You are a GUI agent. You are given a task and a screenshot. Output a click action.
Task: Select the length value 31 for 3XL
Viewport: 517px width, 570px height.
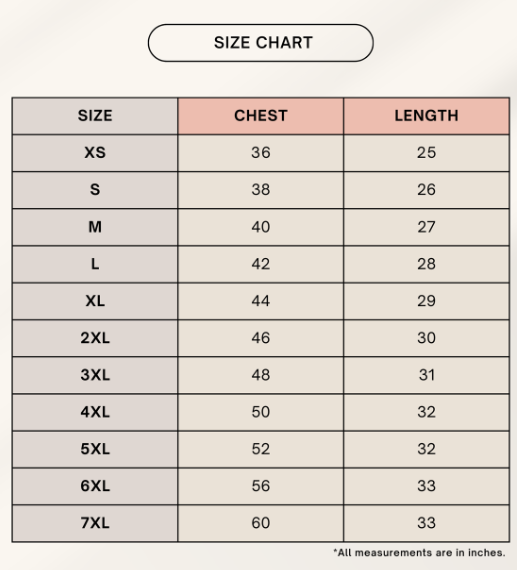click(426, 375)
